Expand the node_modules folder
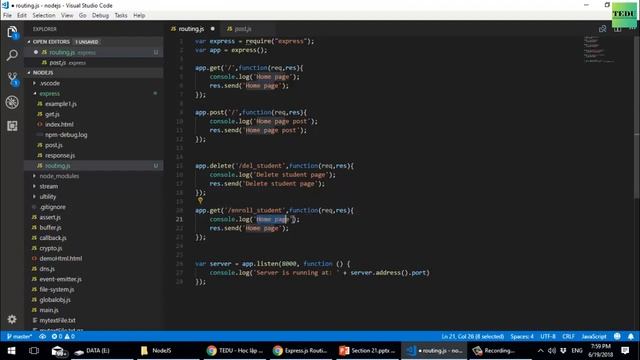The height and width of the screenshot is (360, 640). pos(59,176)
